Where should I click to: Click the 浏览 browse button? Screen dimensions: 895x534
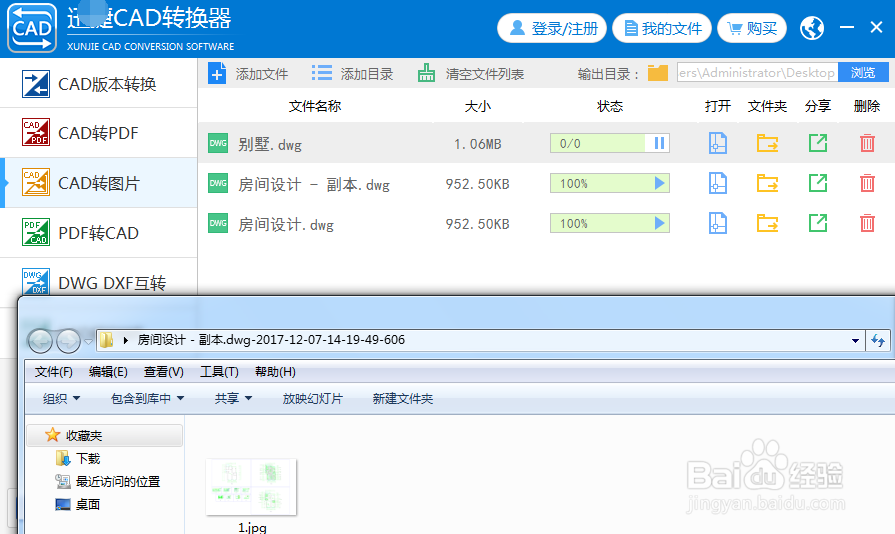pyautogui.click(x=863, y=72)
